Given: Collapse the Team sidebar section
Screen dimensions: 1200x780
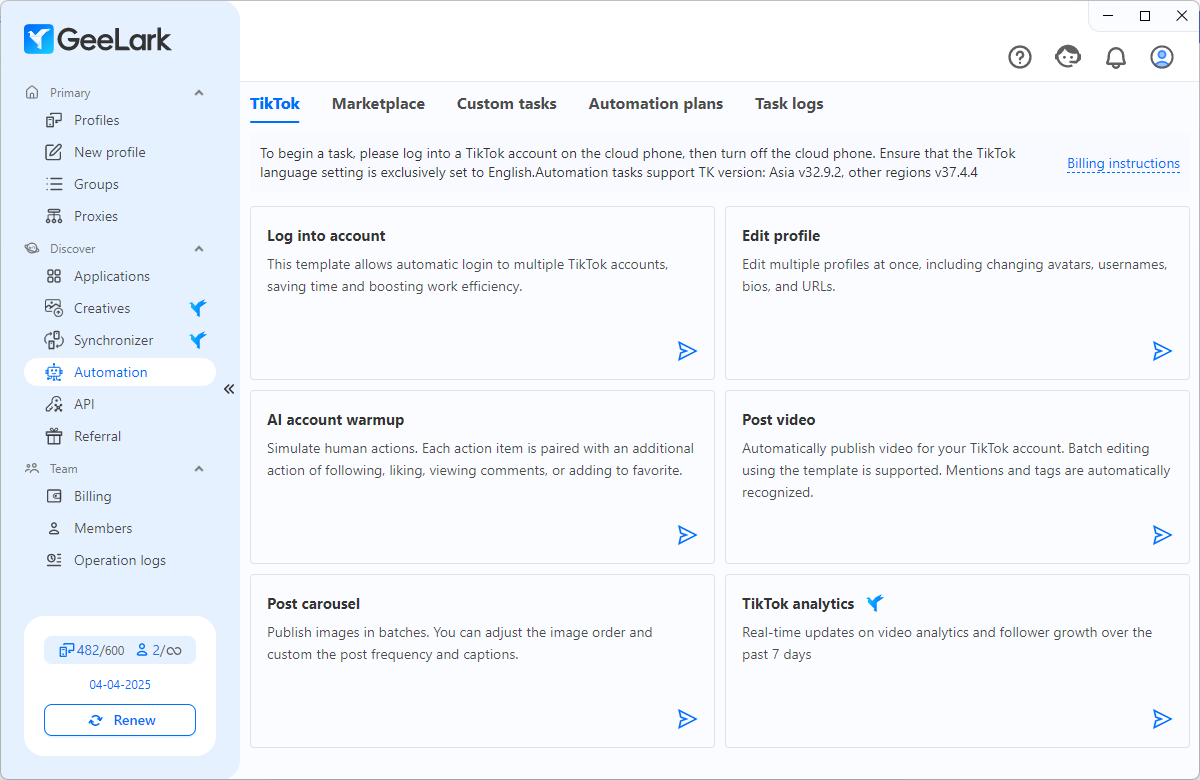Looking at the screenshot, I should coord(198,469).
